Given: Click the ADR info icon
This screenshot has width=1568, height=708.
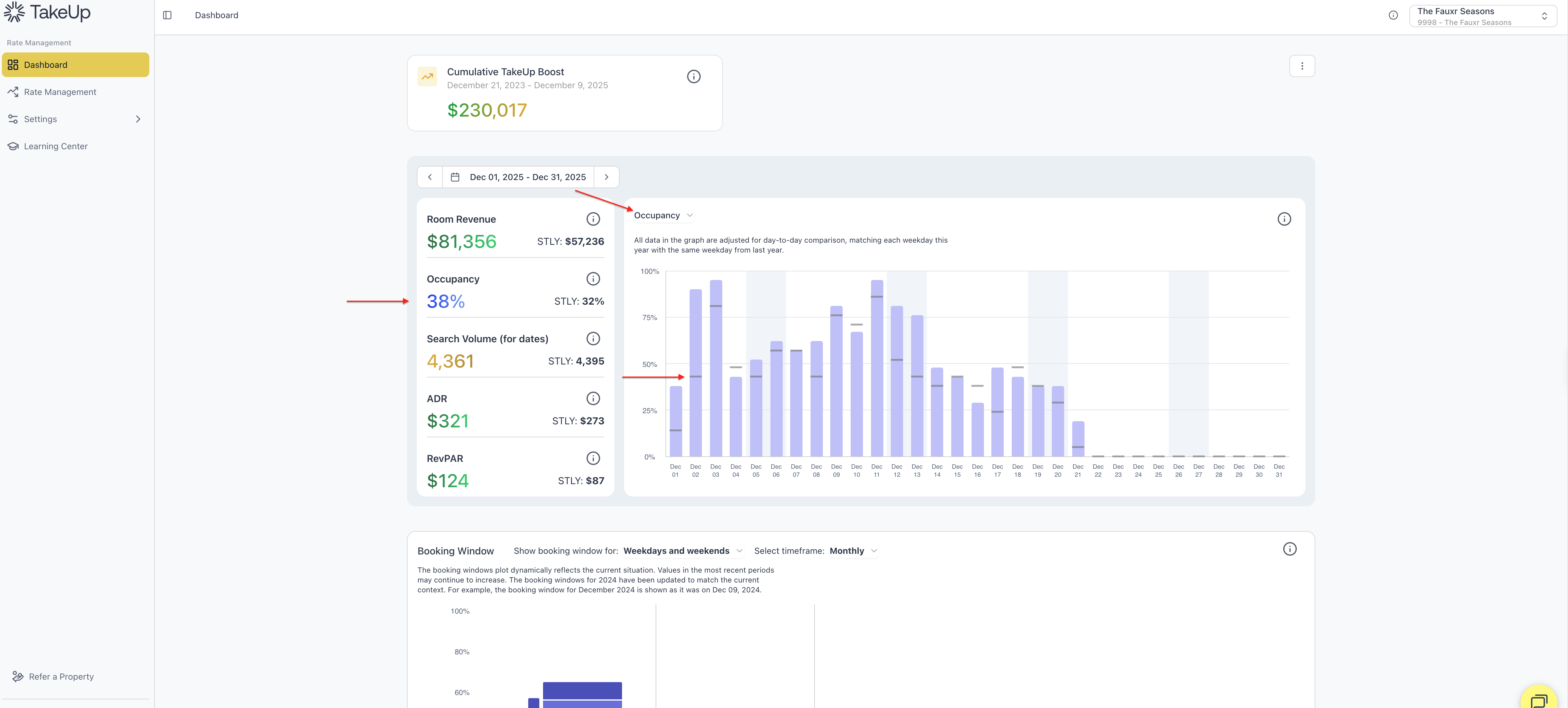Looking at the screenshot, I should point(593,398).
